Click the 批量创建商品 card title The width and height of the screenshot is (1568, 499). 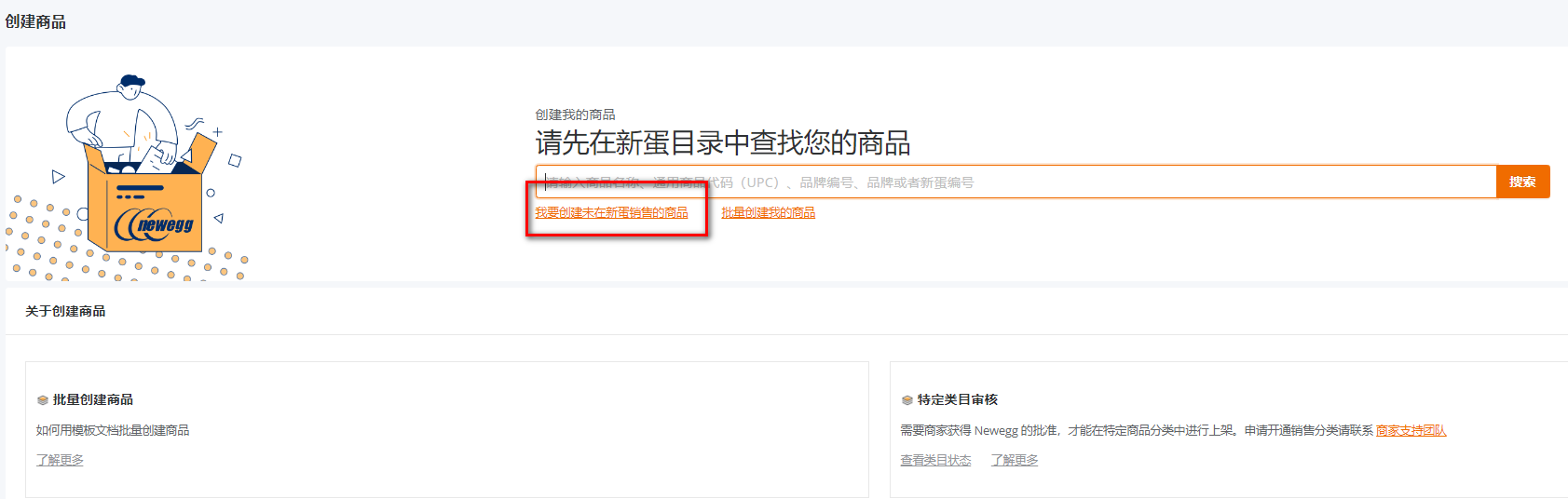(x=93, y=399)
